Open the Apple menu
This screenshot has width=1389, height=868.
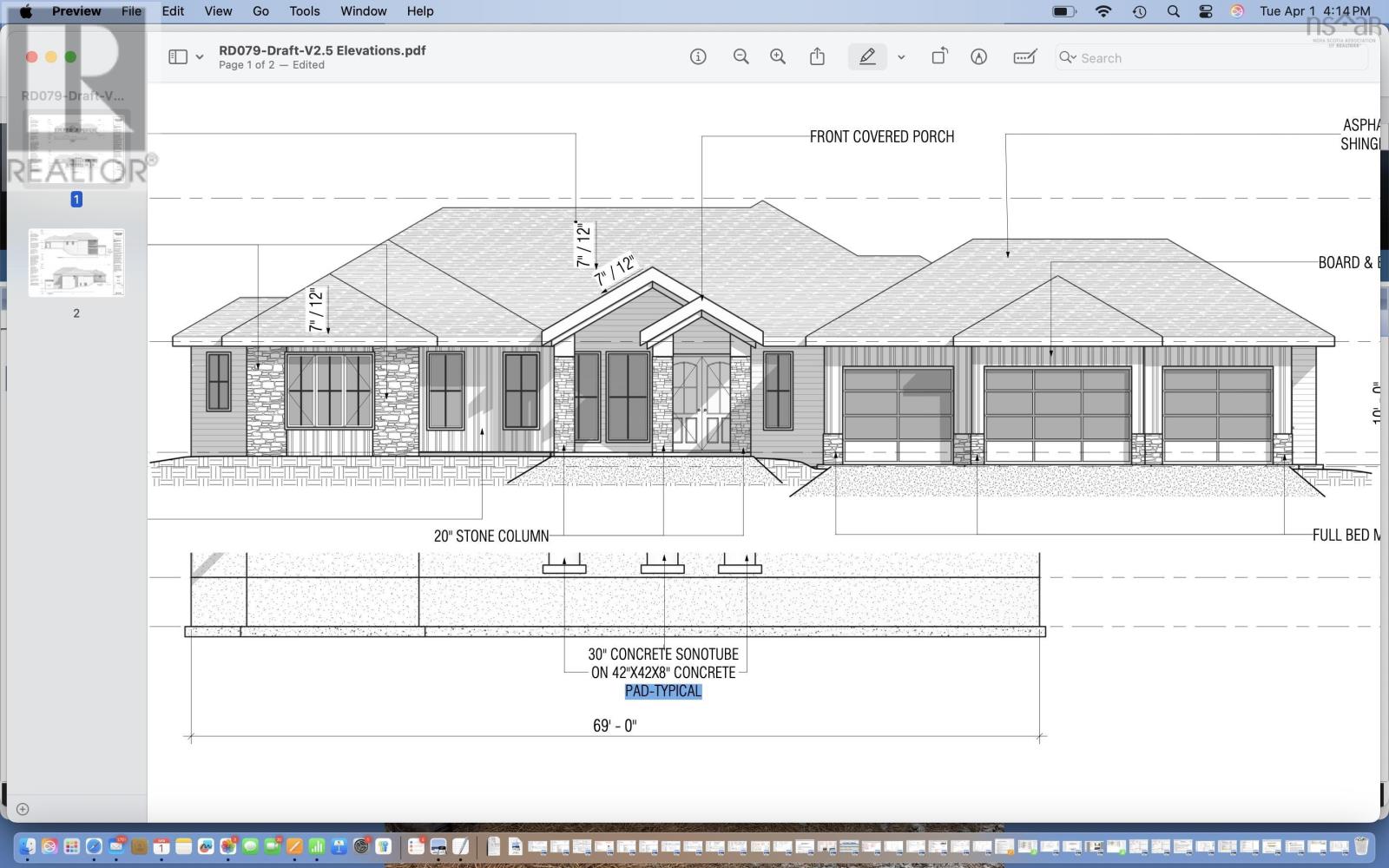(25, 11)
